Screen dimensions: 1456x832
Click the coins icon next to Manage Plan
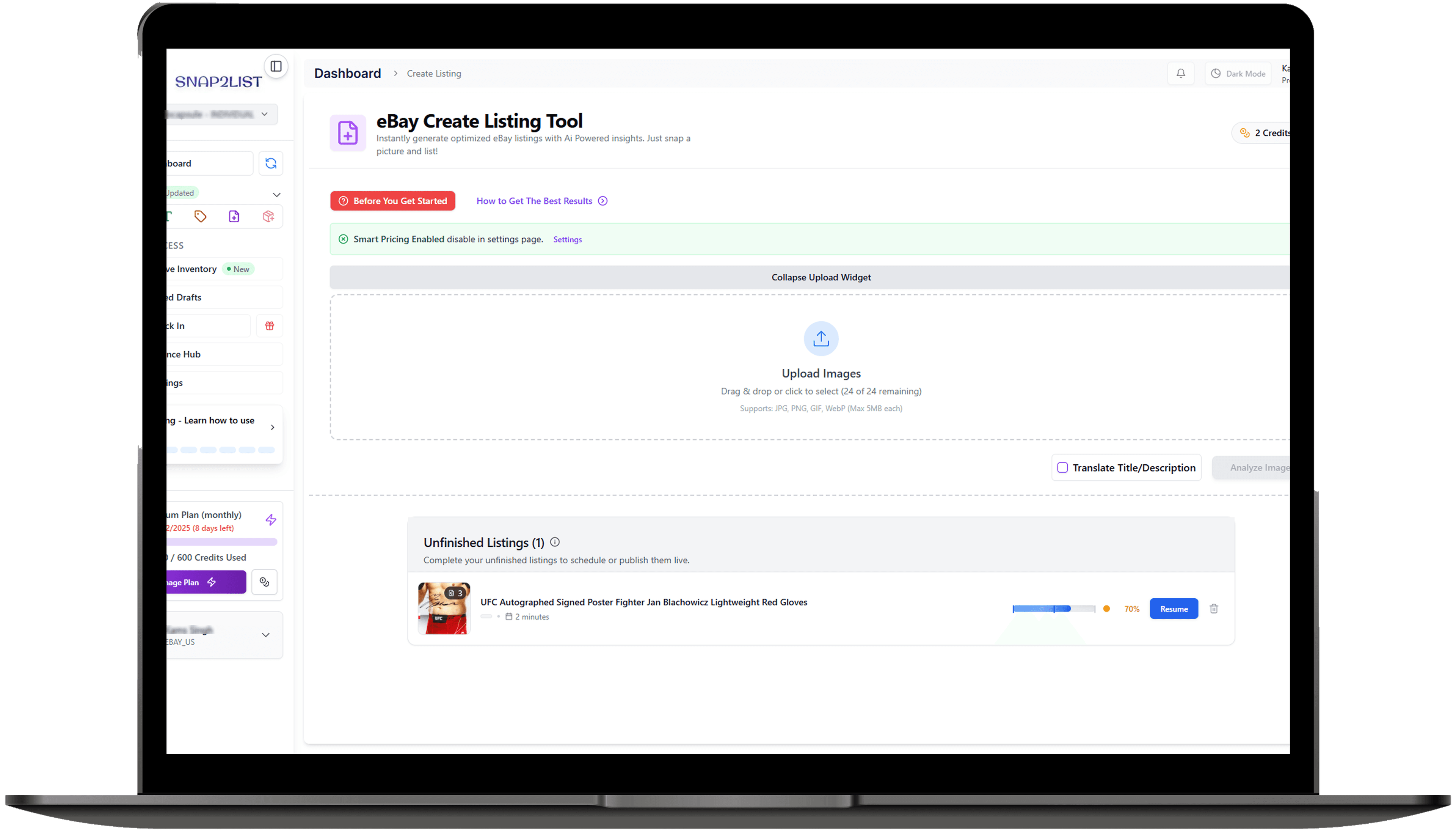tap(264, 582)
